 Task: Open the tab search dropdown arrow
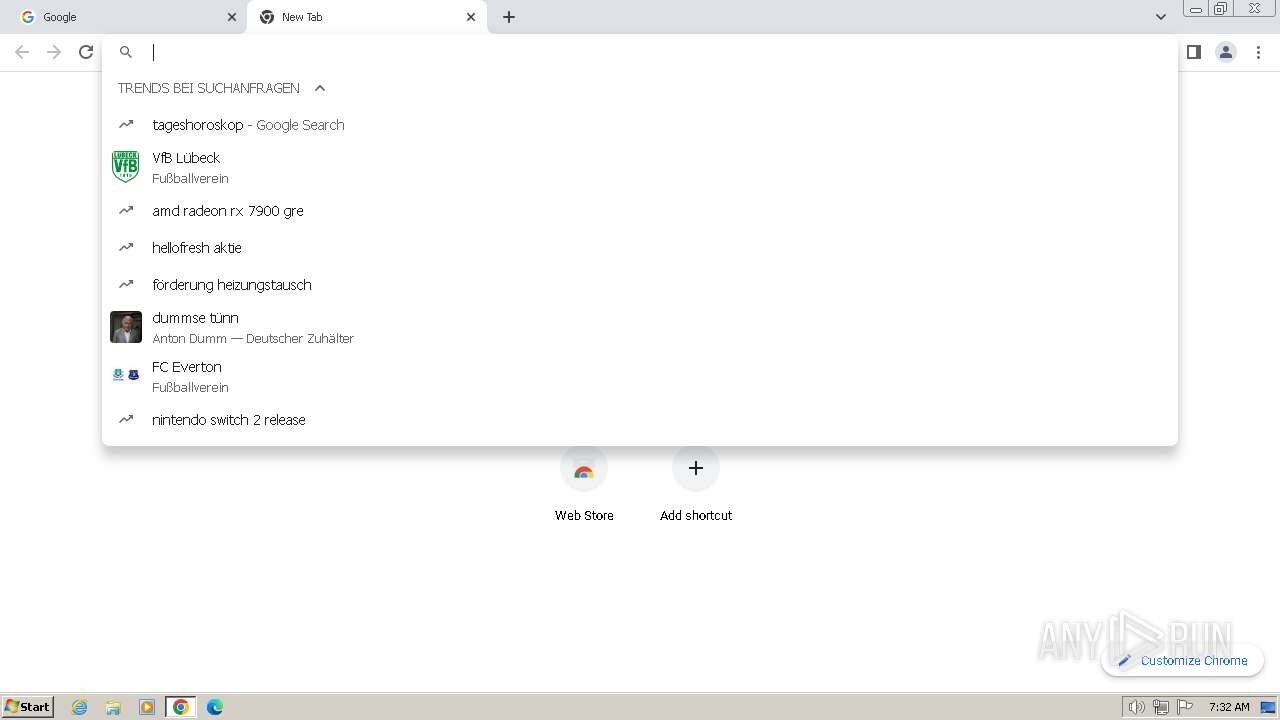tap(1161, 17)
